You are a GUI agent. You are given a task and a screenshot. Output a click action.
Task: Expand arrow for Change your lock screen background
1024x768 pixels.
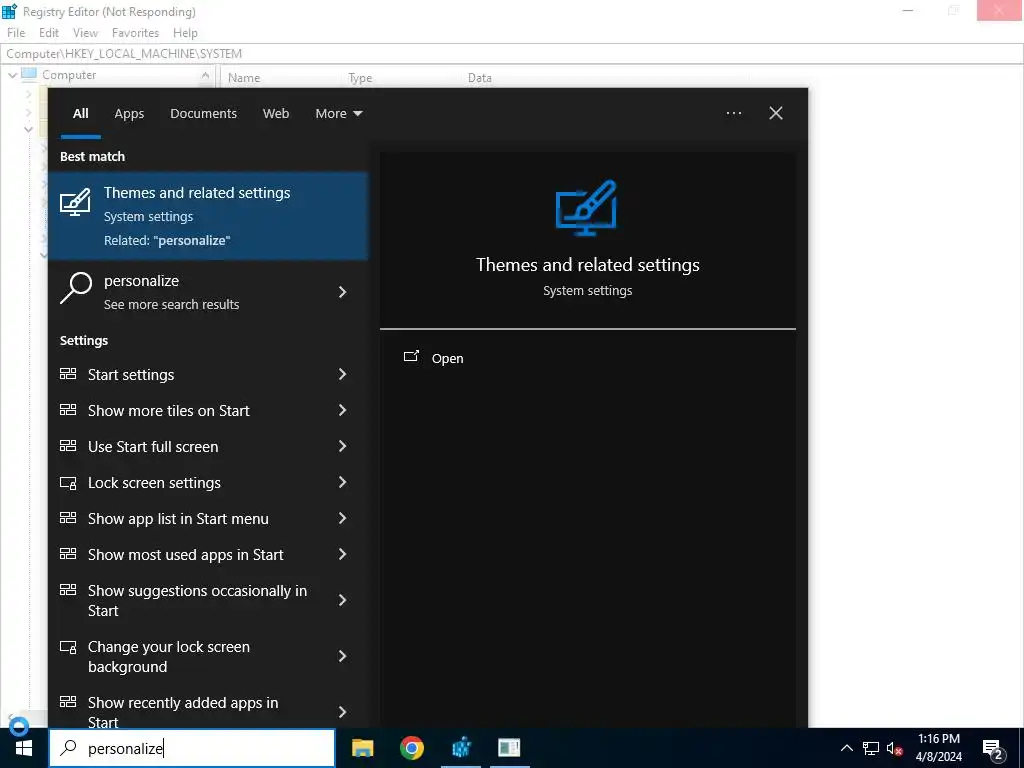342,656
